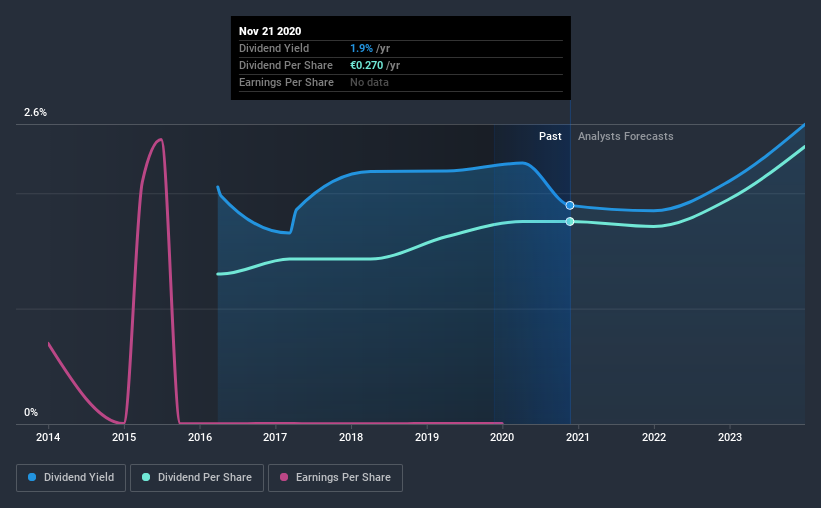Click the blue Dividend Yield data point marker
The width and height of the screenshot is (821, 508).
(x=570, y=205)
